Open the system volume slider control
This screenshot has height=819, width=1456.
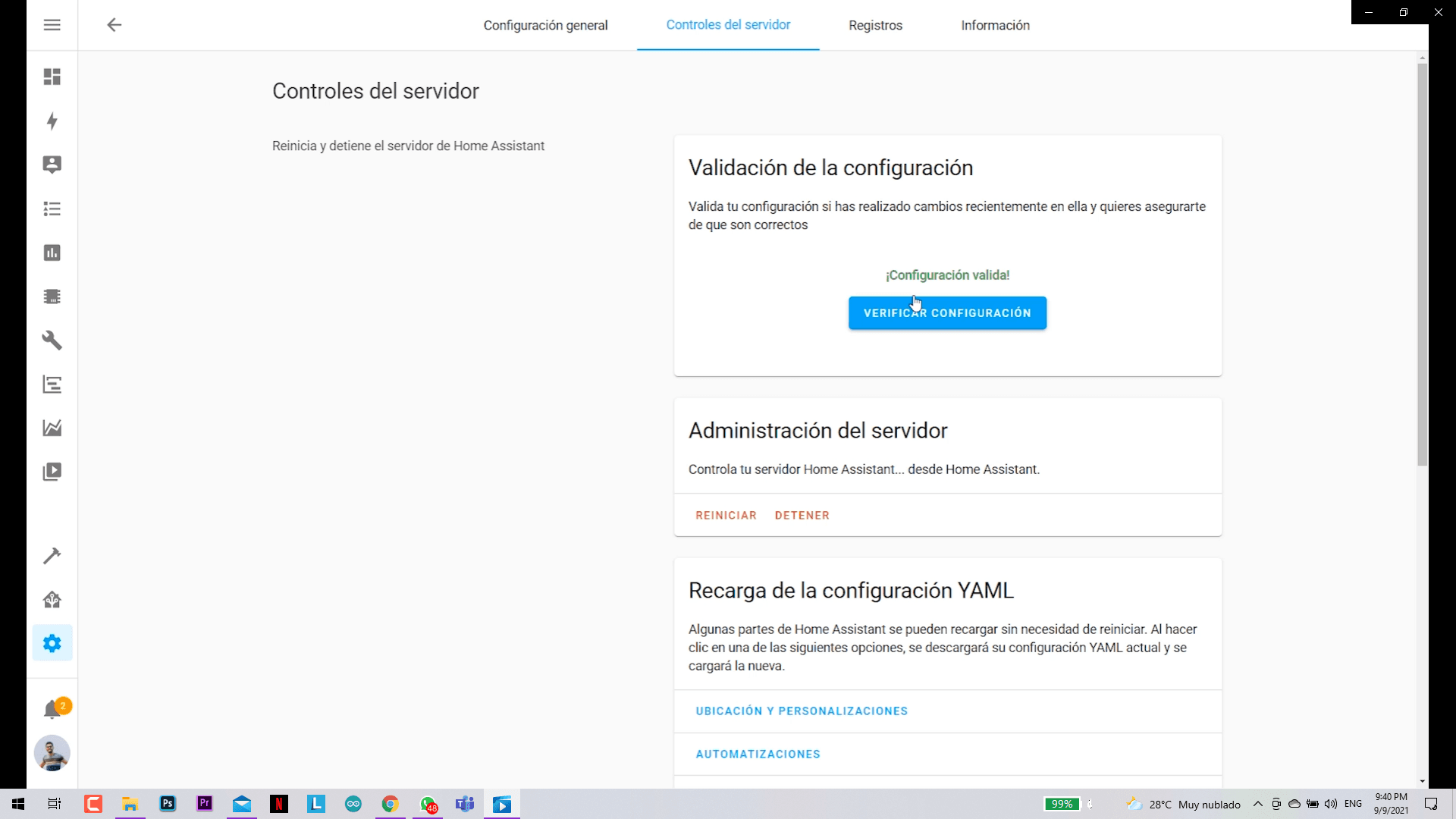tap(1331, 804)
